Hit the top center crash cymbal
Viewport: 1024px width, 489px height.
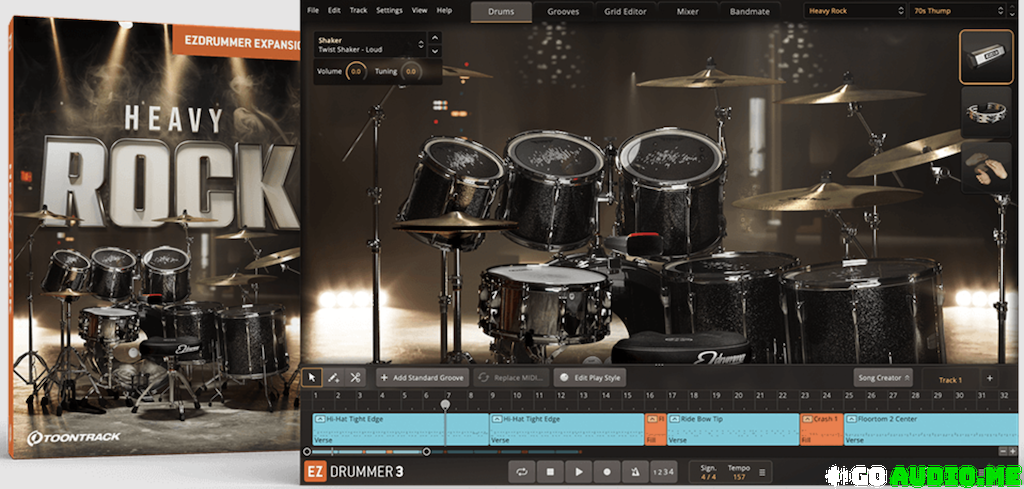tap(710, 80)
